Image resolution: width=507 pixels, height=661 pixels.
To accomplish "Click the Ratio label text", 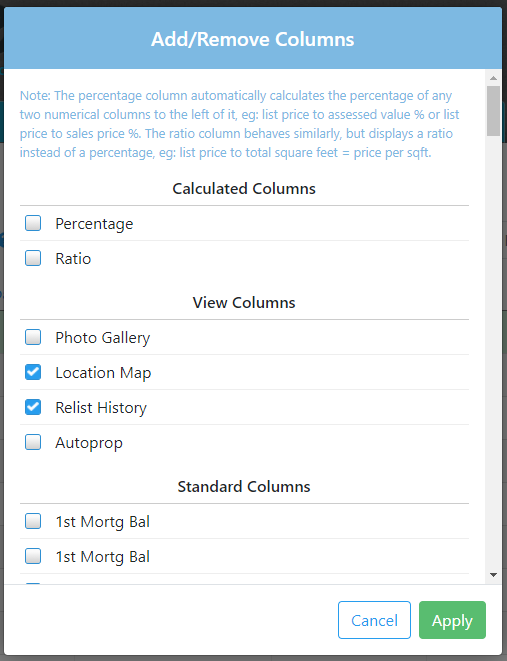I will [x=73, y=258].
